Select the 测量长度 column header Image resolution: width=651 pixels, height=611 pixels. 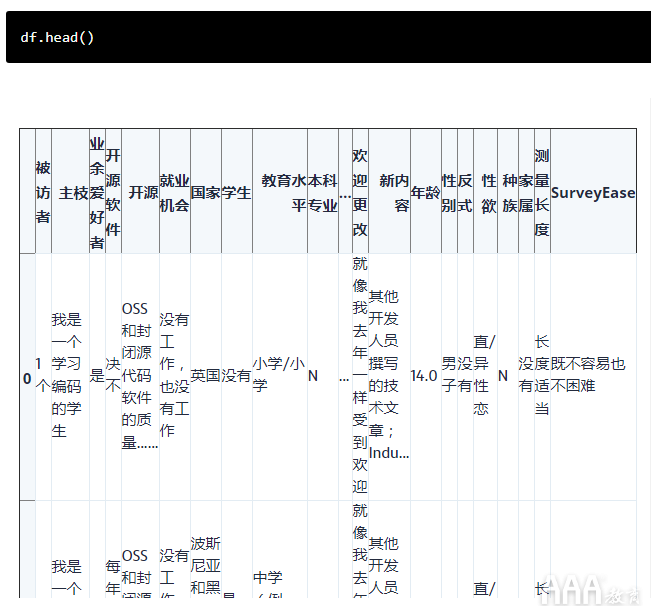542,192
